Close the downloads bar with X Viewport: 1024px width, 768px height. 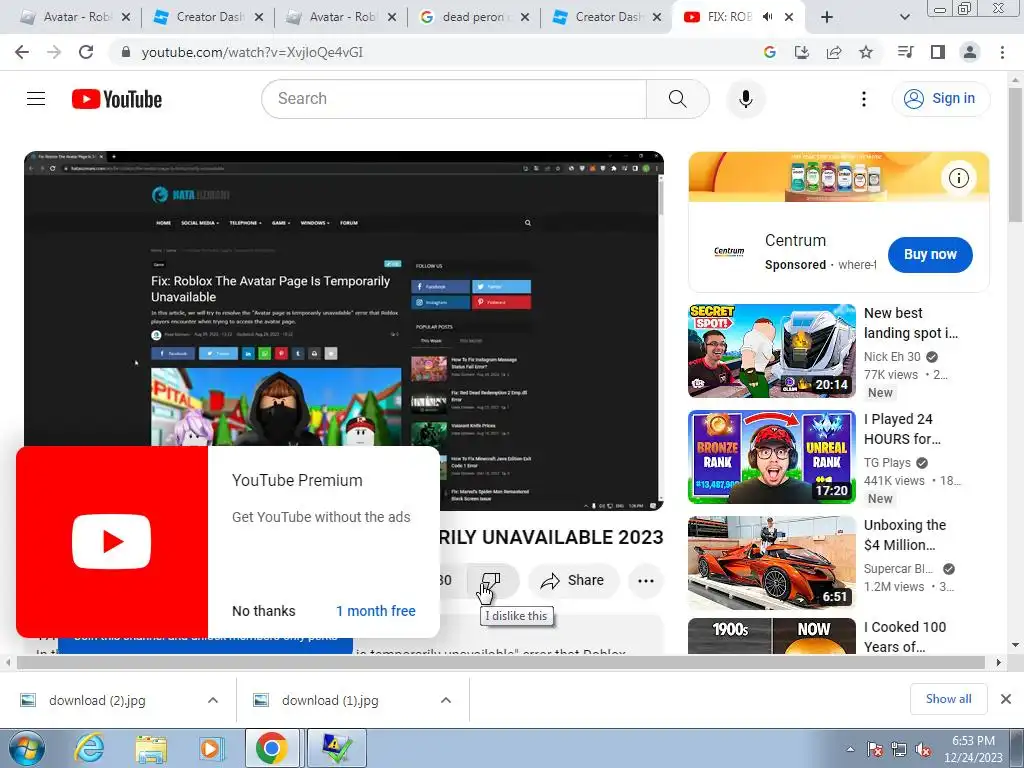[x=1006, y=699]
